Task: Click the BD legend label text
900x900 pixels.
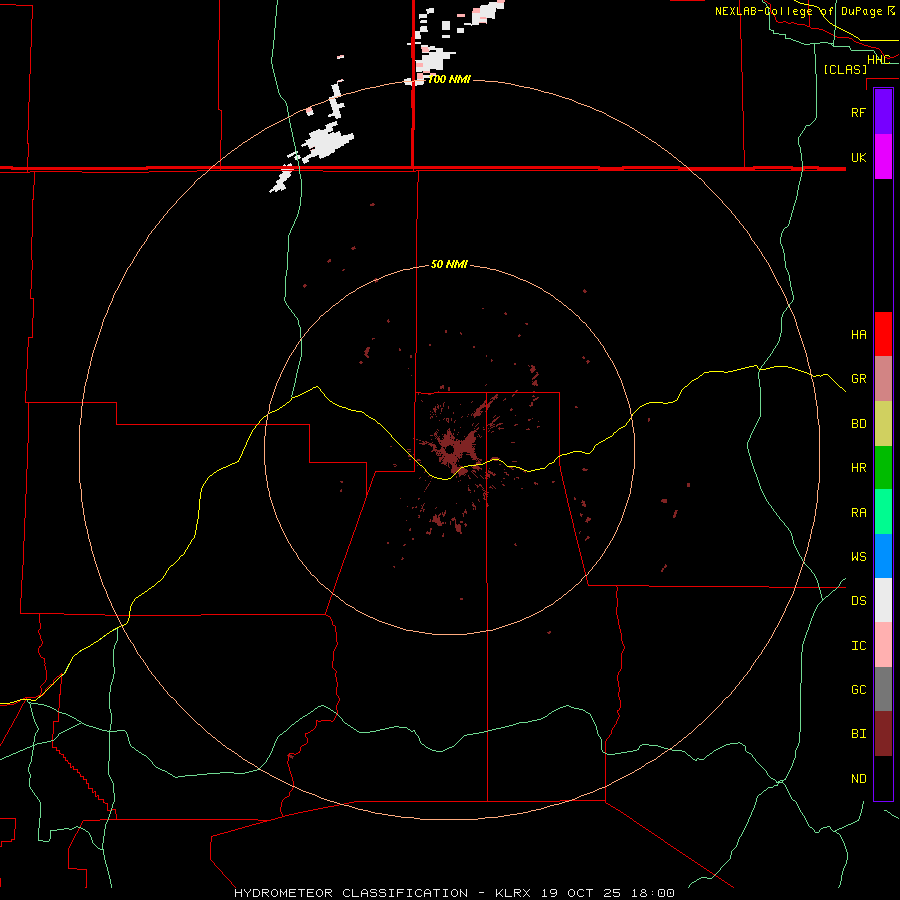Action: 858,424
